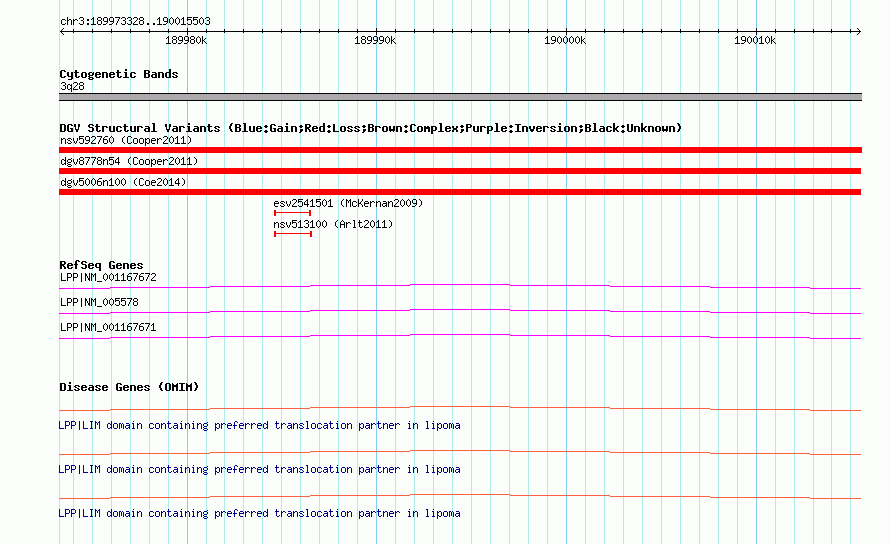Select the Cytogenetic Bands track title
The height and width of the screenshot is (544, 890).
[x=119, y=74]
